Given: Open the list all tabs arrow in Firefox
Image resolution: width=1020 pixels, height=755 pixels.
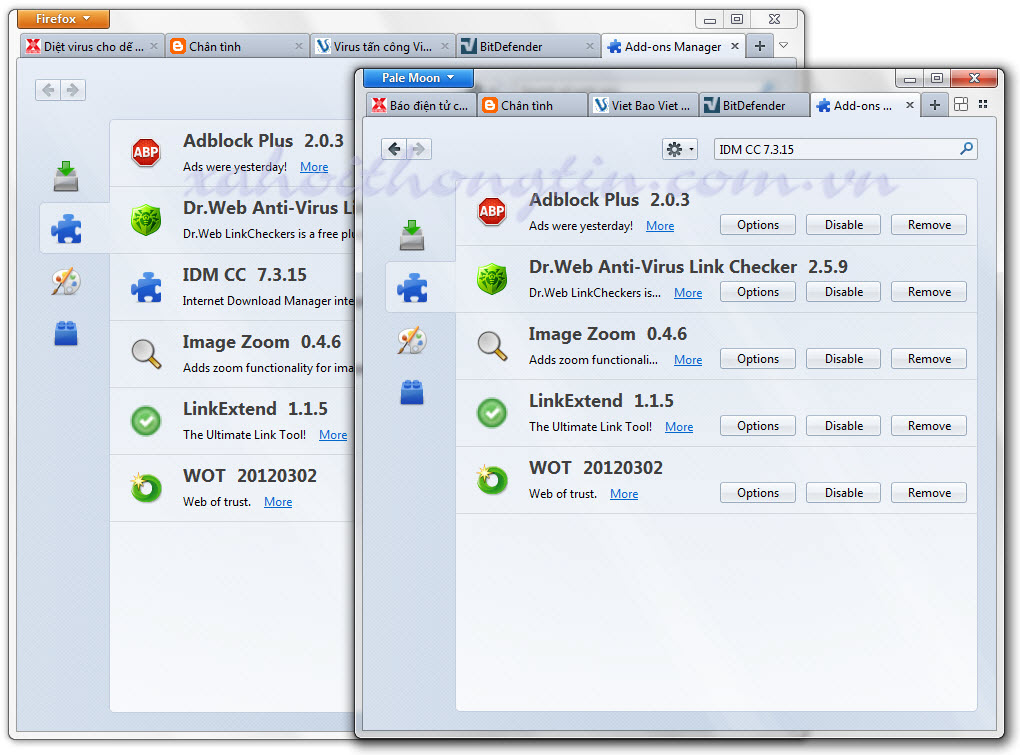Looking at the screenshot, I should [x=784, y=46].
